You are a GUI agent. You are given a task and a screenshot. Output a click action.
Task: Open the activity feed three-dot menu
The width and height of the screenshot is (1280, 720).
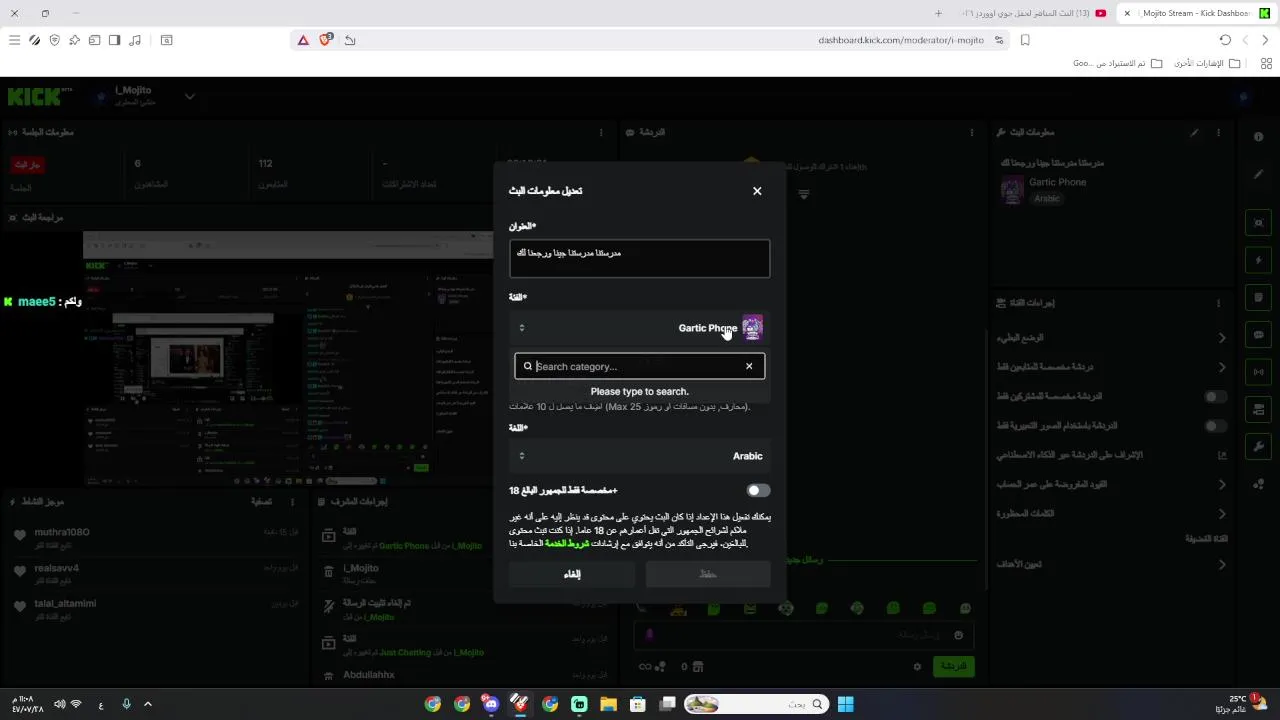293,502
